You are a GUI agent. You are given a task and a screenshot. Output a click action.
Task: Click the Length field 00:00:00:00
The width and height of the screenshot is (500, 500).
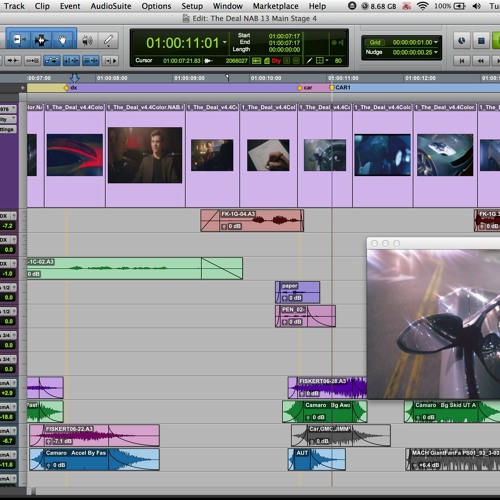tap(284, 49)
